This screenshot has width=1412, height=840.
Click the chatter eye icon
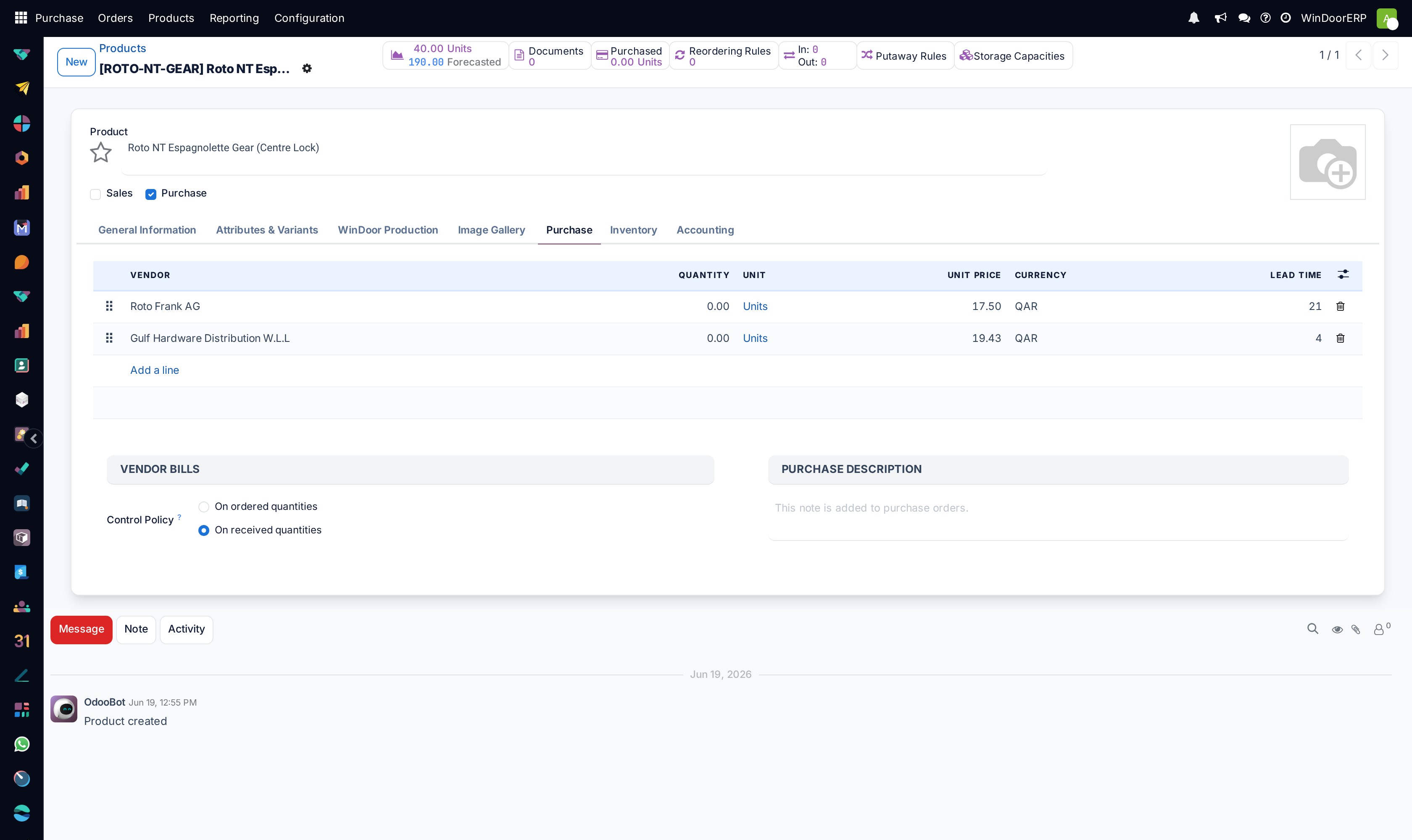pyautogui.click(x=1337, y=630)
